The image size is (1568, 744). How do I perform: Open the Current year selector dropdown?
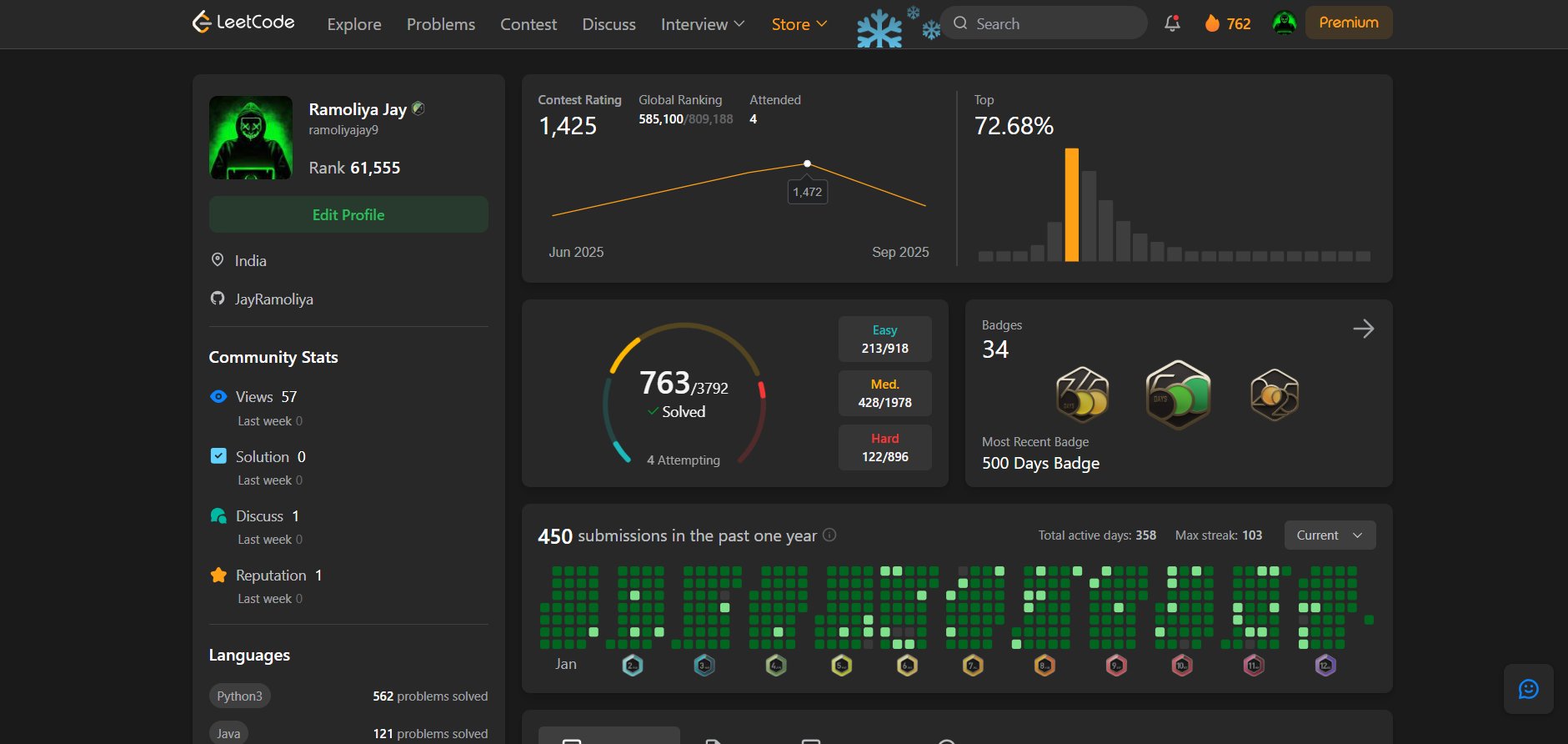[1330, 535]
